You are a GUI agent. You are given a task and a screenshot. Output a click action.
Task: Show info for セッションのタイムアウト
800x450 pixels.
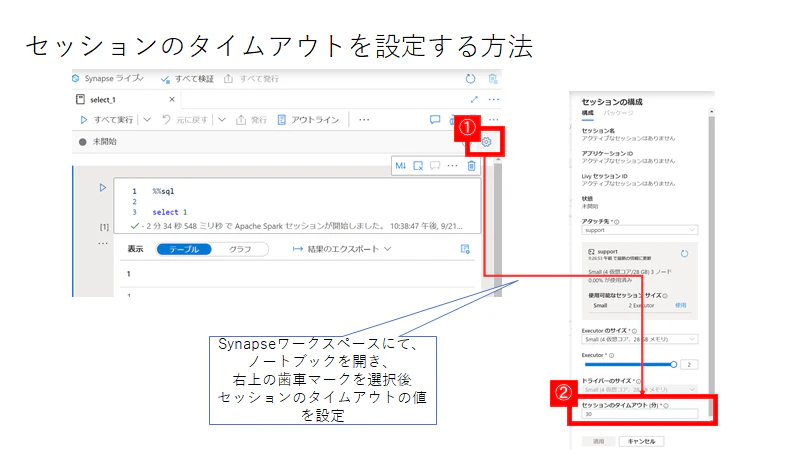[666, 406]
